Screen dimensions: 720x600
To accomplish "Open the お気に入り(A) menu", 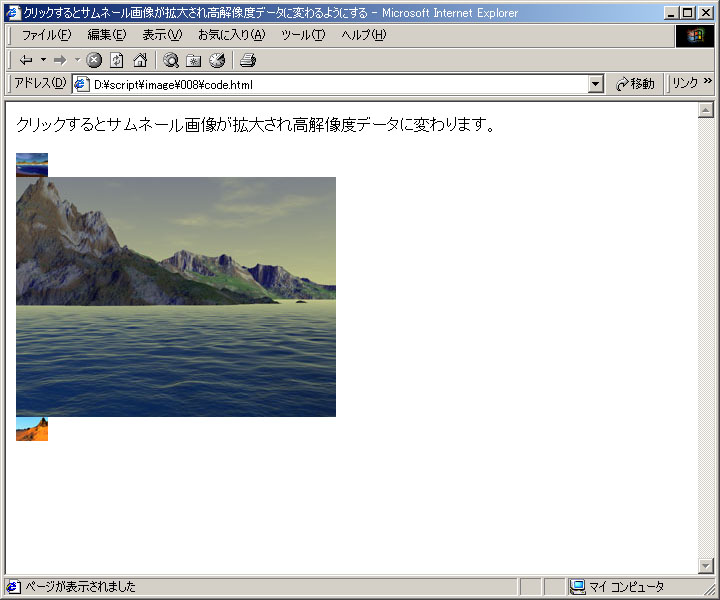I will (x=232, y=35).
